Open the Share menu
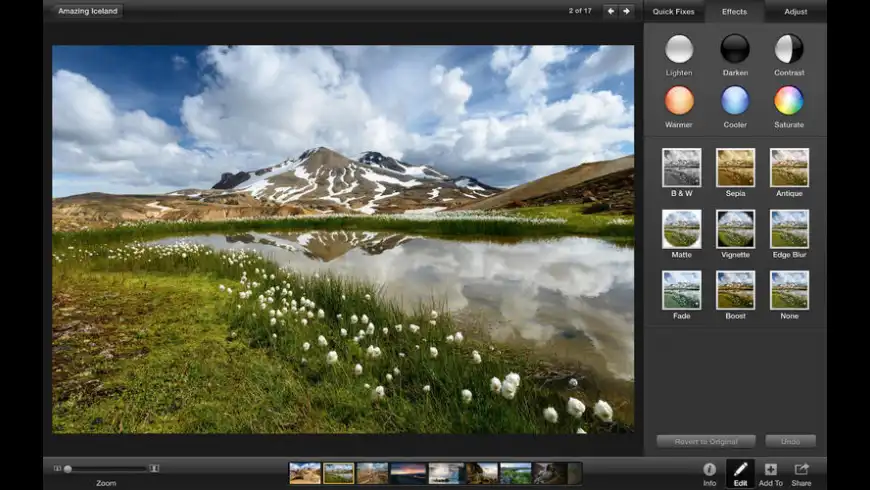This screenshot has width=870, height=490. point(801,470)
